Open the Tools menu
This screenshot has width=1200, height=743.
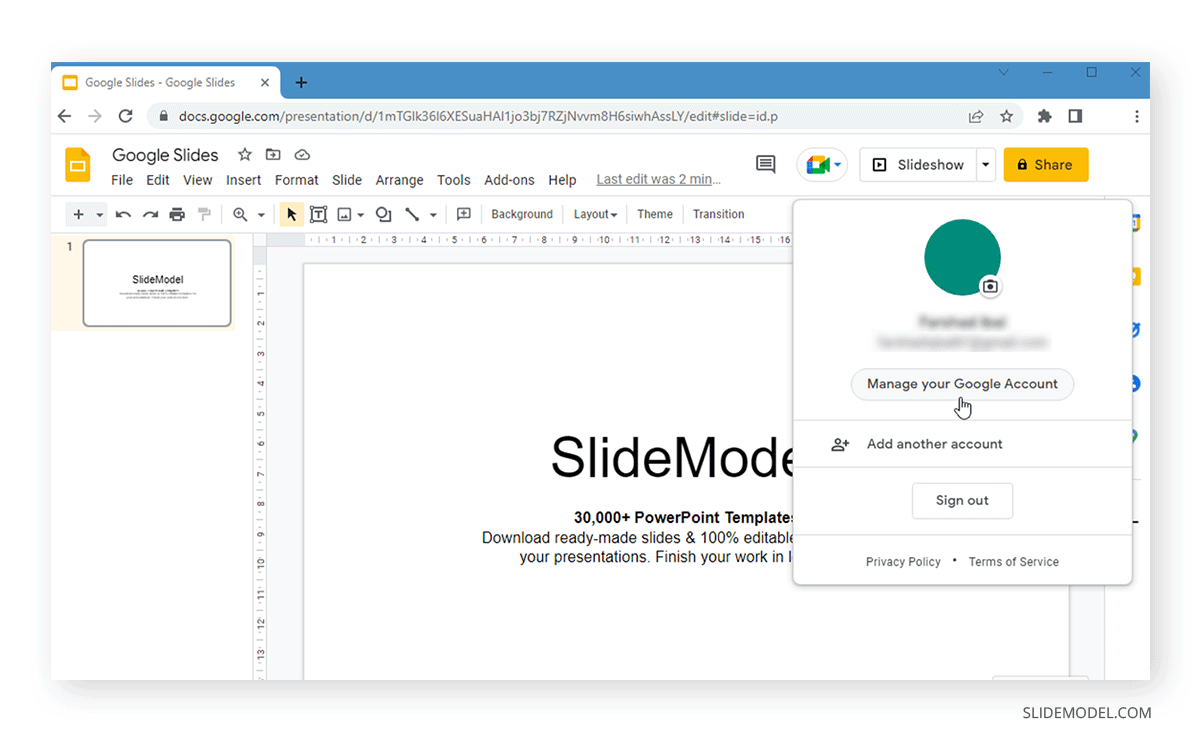point(454,180)
